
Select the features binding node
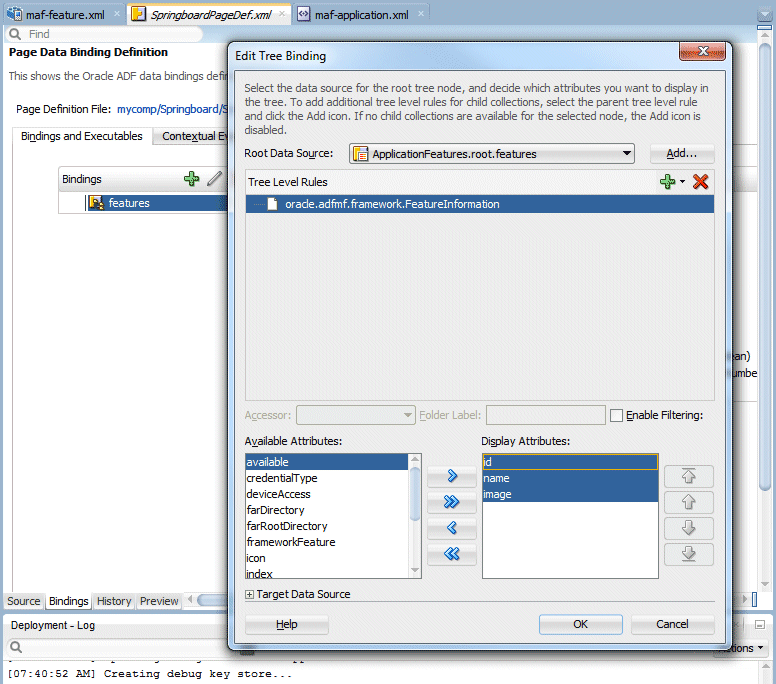156,203
